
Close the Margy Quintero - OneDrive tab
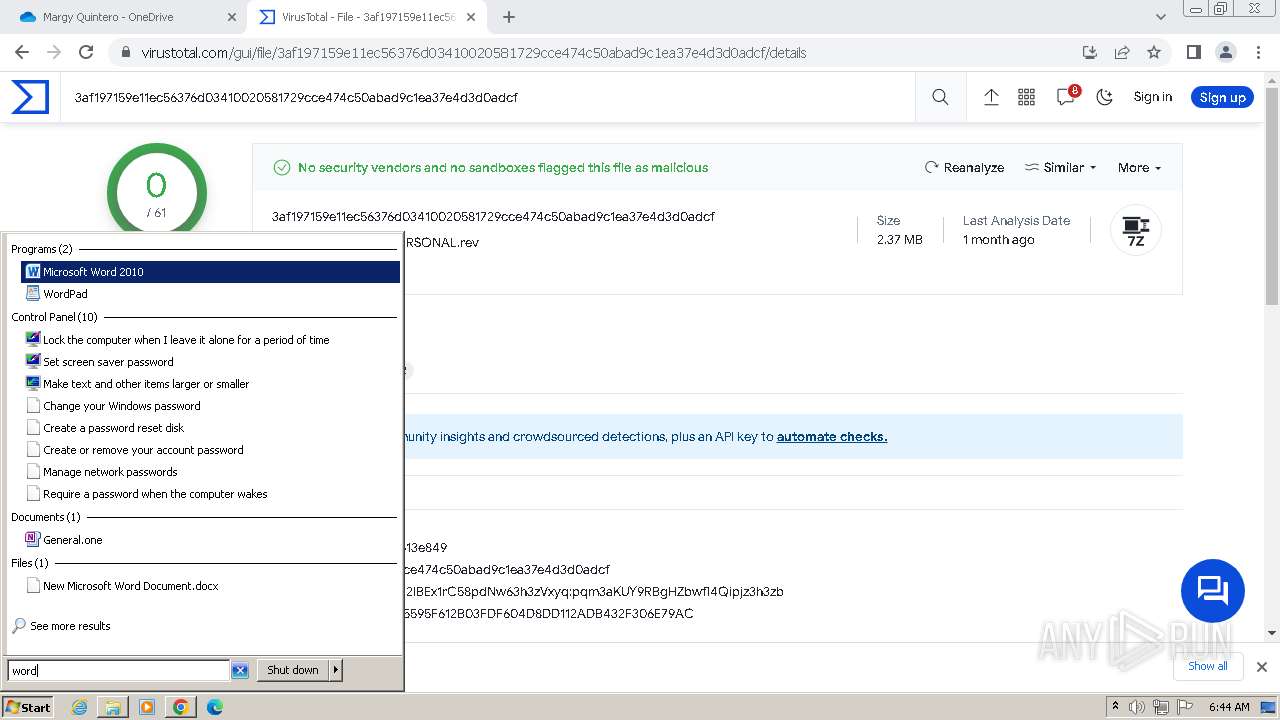pyautogui.click(x=231, y=17)
